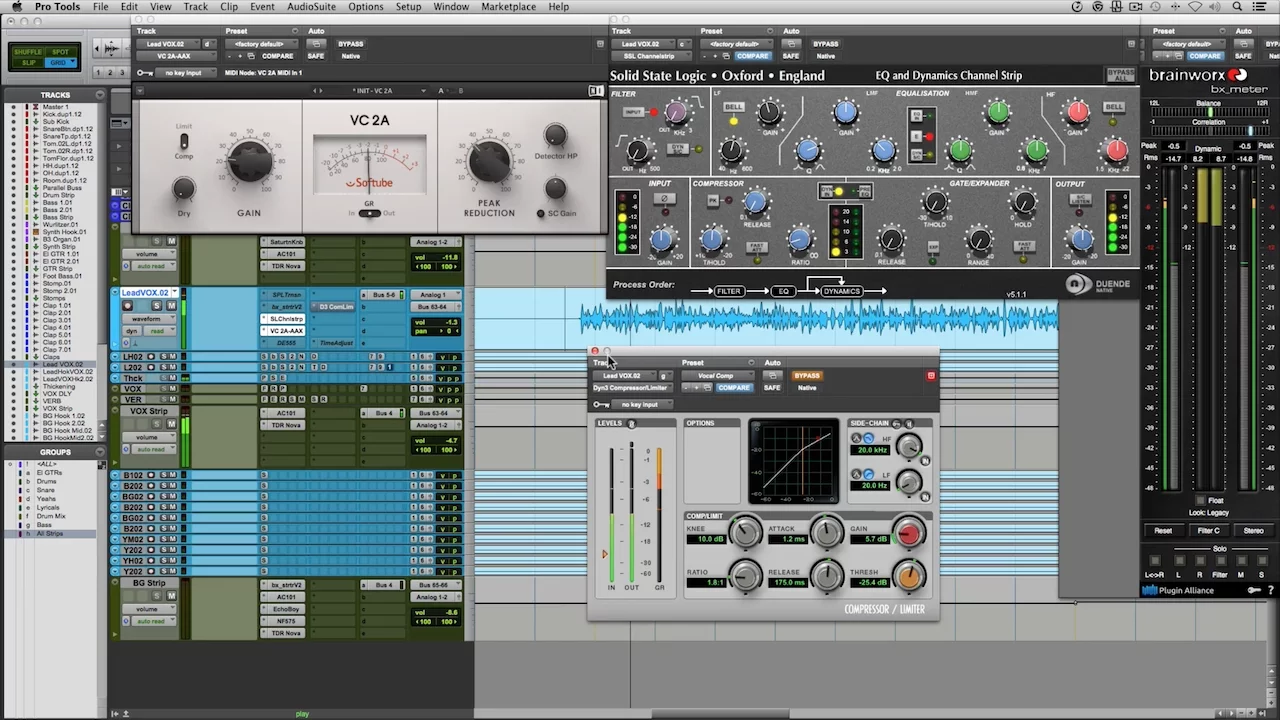1280x720 pixels.
Task: Select Slip edit mode
Action: coord(28,62)
